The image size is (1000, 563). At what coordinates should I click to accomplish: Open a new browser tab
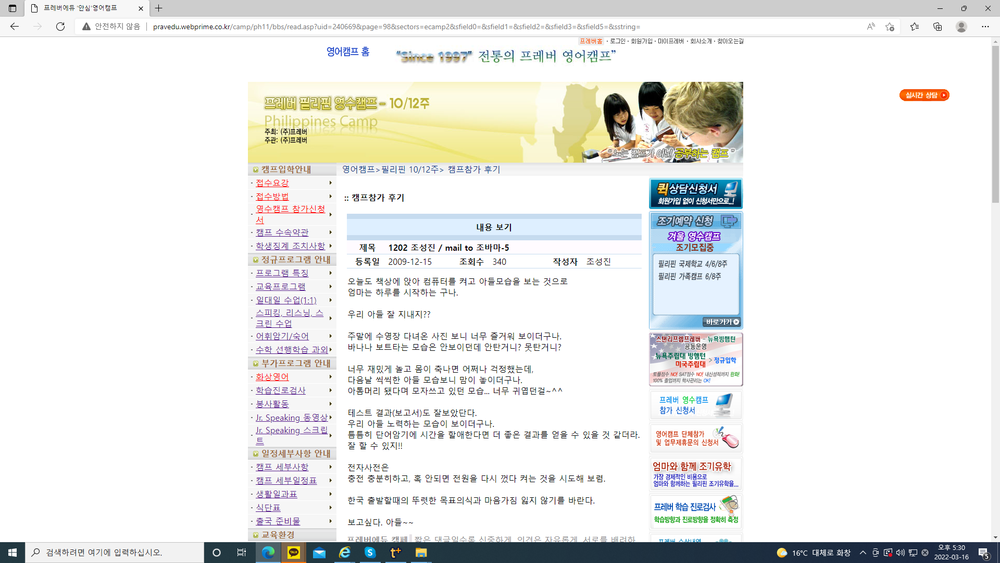158,8
